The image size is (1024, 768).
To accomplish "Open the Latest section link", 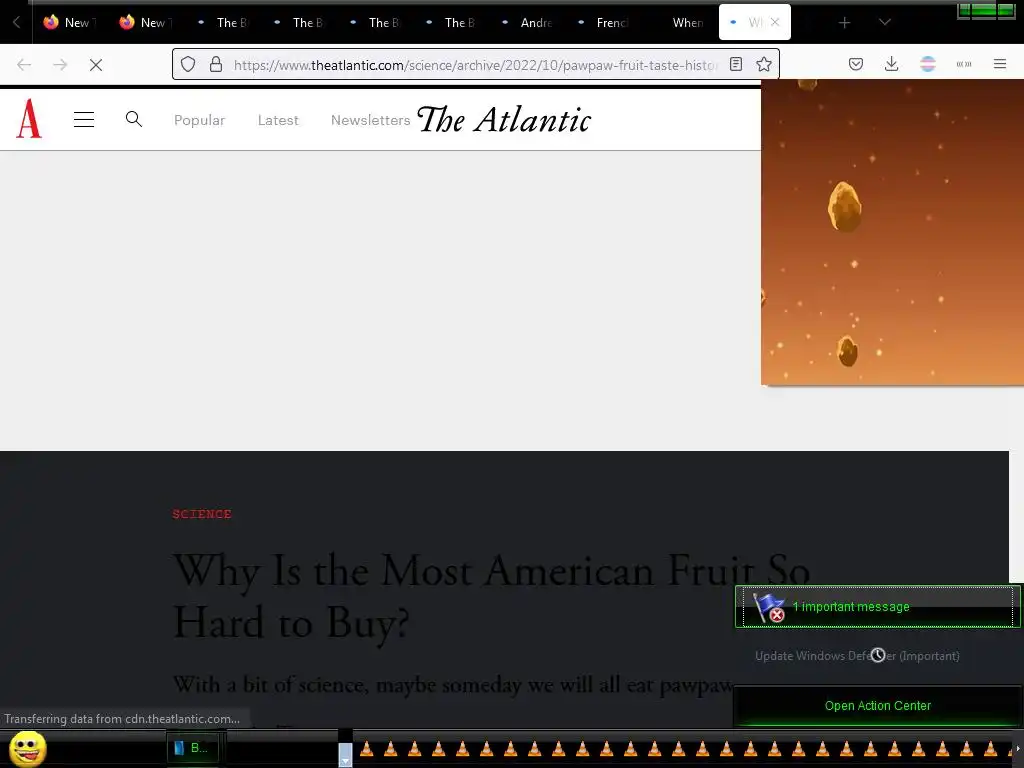I will tap(278, 120).
